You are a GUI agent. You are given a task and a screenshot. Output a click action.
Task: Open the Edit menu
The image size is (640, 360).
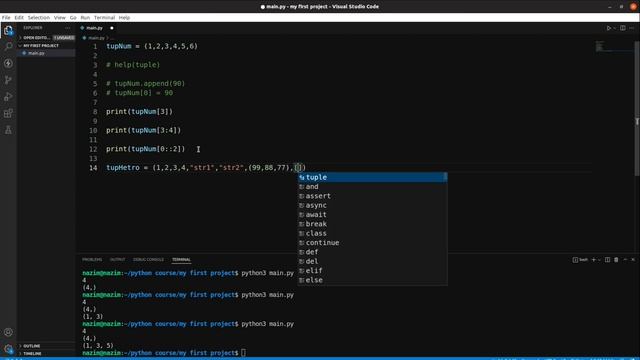pyautogui.click(x=19, y=18)
